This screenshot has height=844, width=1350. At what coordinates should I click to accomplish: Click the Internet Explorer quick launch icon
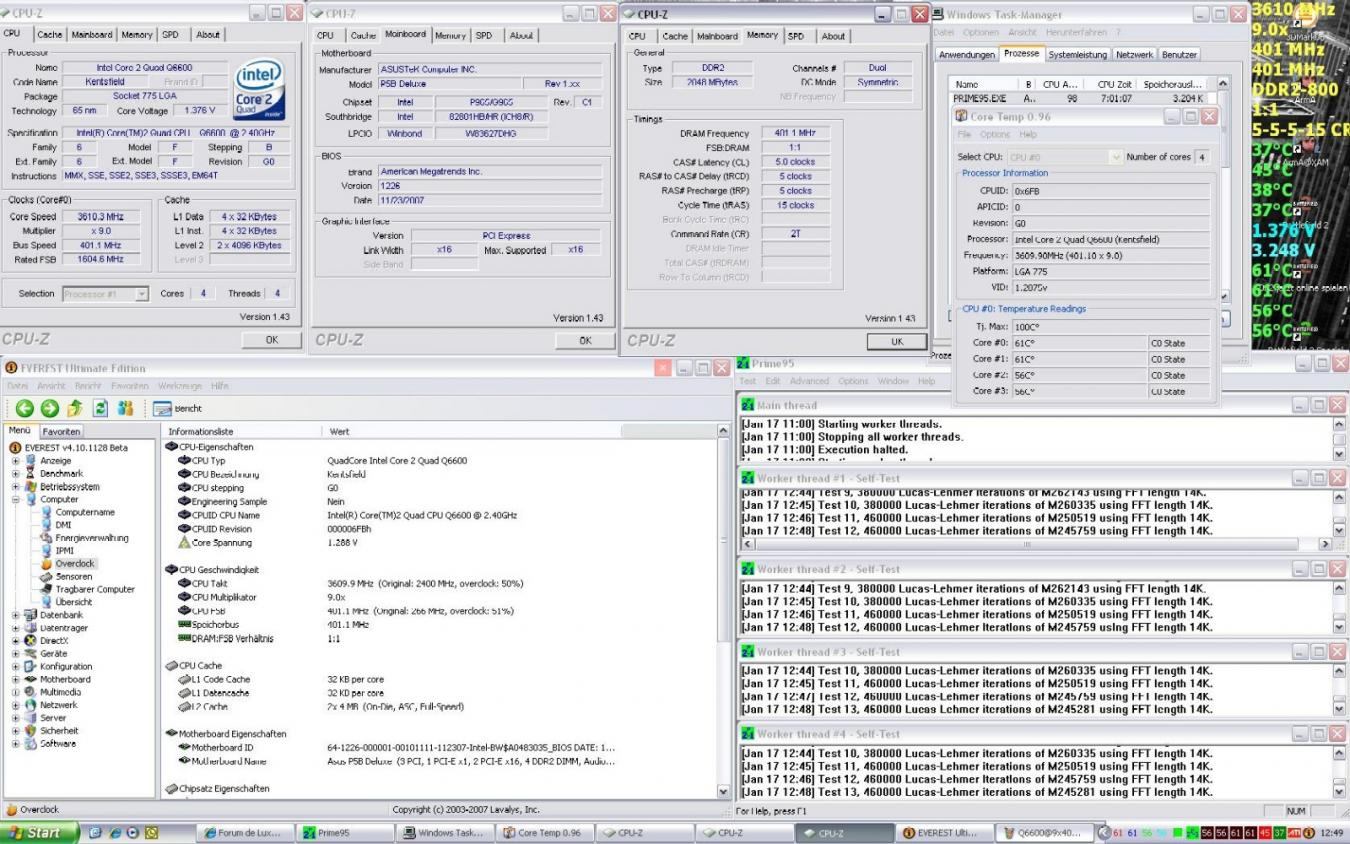click(x=116, y=832)
